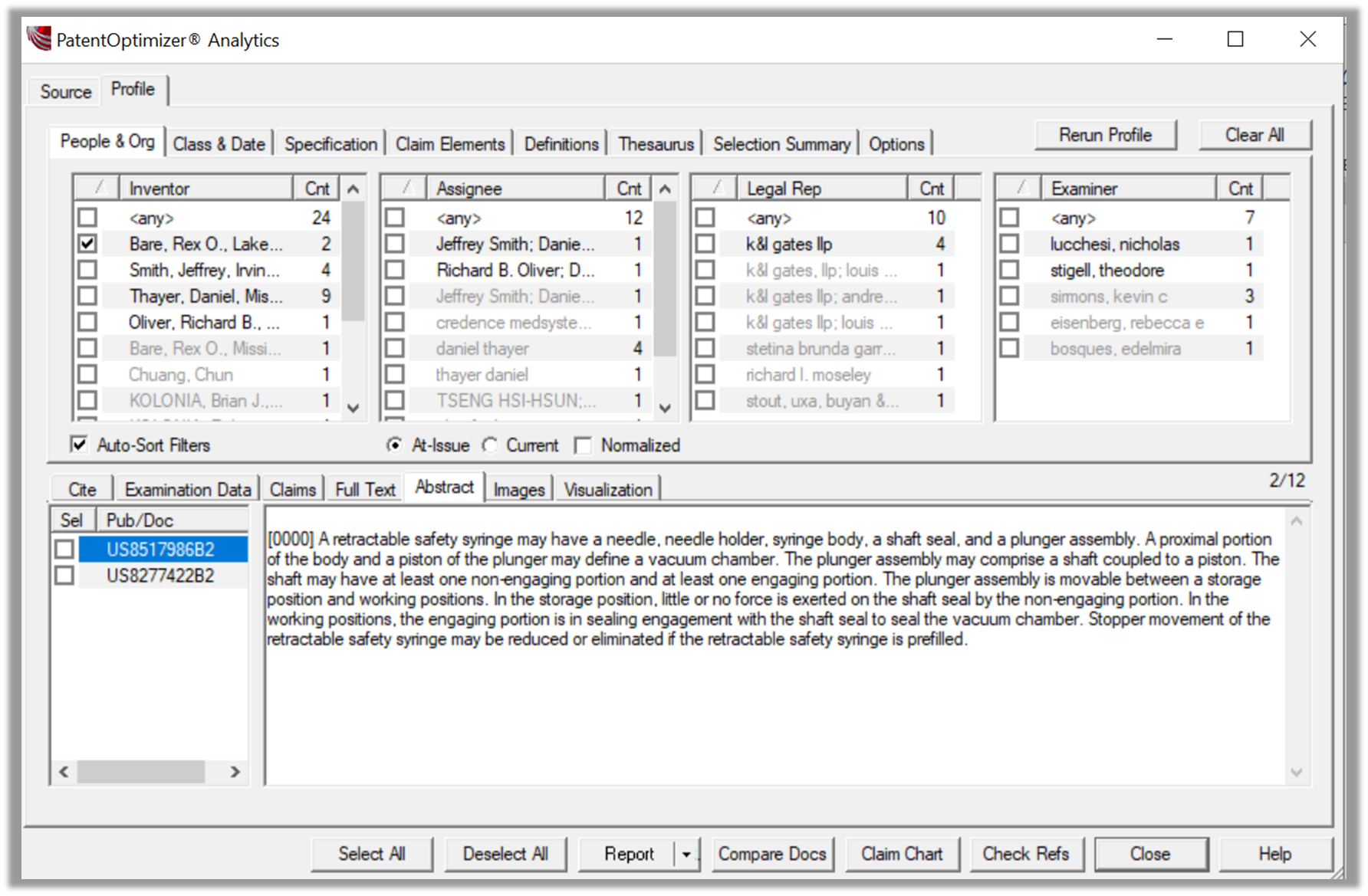Check the Smith, Jeffrey, Irvin inventor checkbox
The height and width of the screenshot is (896, 1368).
click(88, 270)
